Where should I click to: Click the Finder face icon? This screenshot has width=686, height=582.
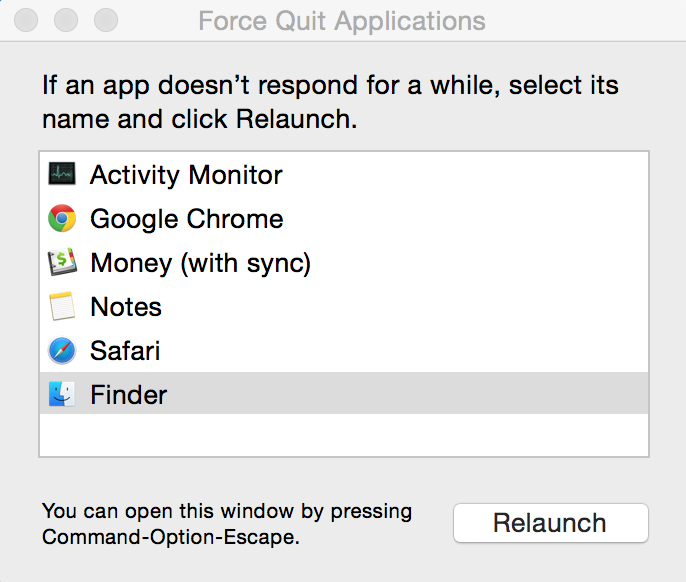pyautogui.click(x=62, y=395)
